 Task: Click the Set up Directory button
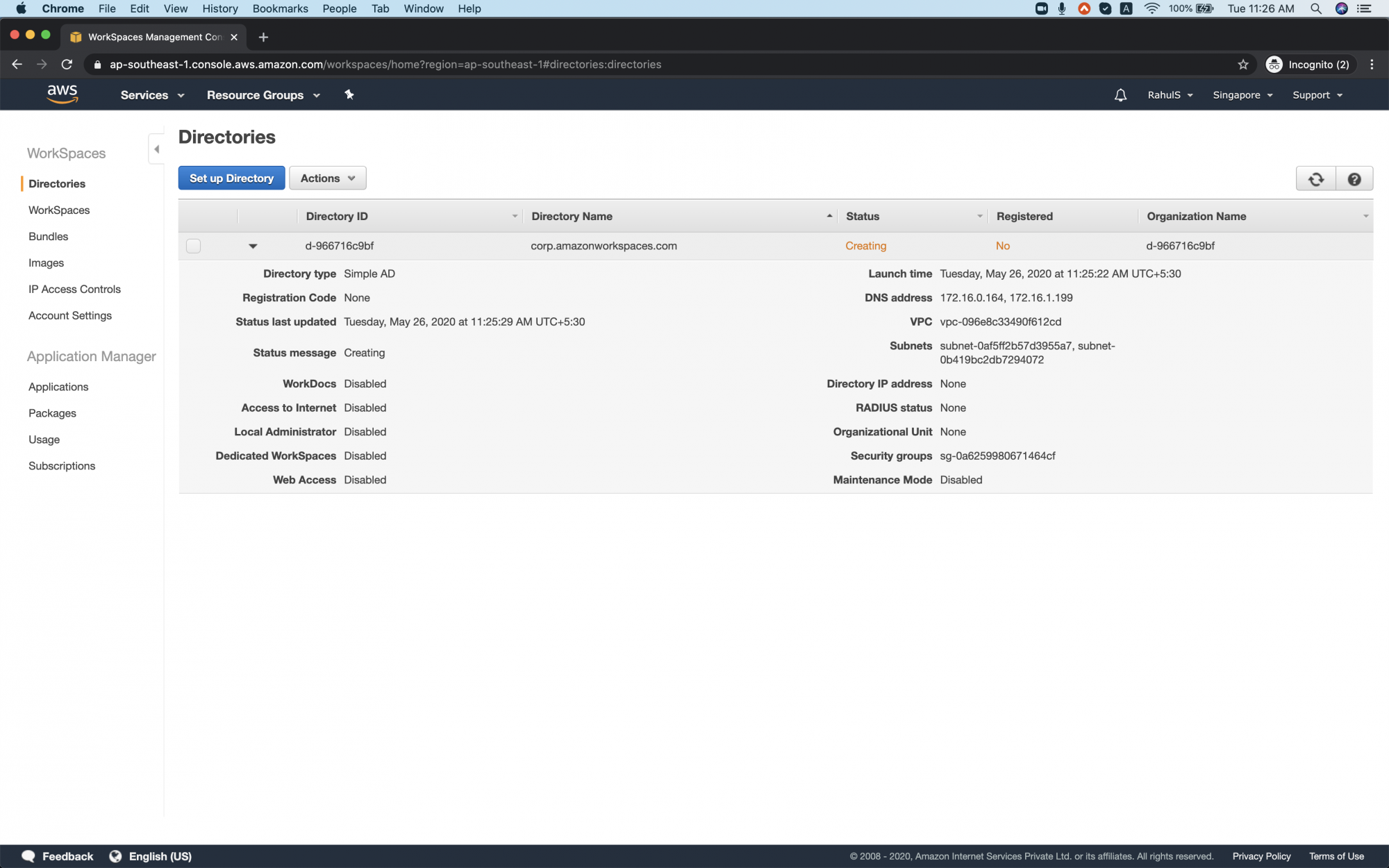[x=231, y=178]
